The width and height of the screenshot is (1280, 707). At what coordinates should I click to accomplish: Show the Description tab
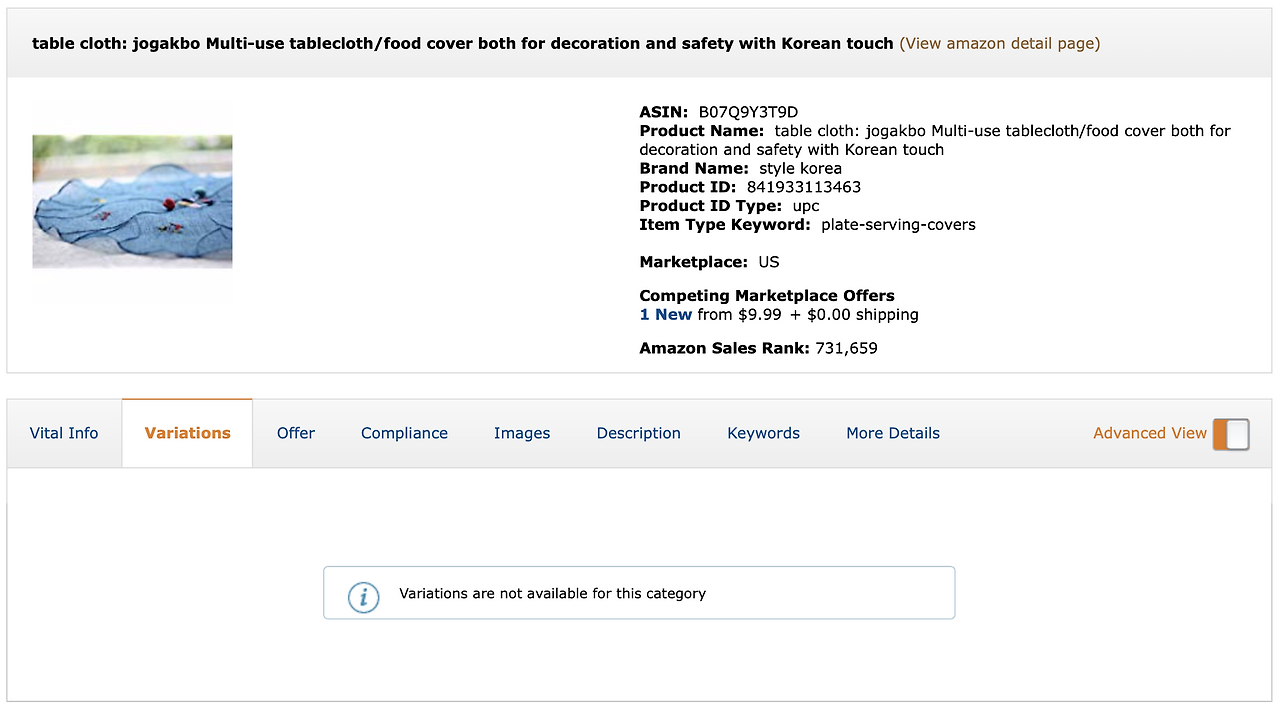coord(638,433)
